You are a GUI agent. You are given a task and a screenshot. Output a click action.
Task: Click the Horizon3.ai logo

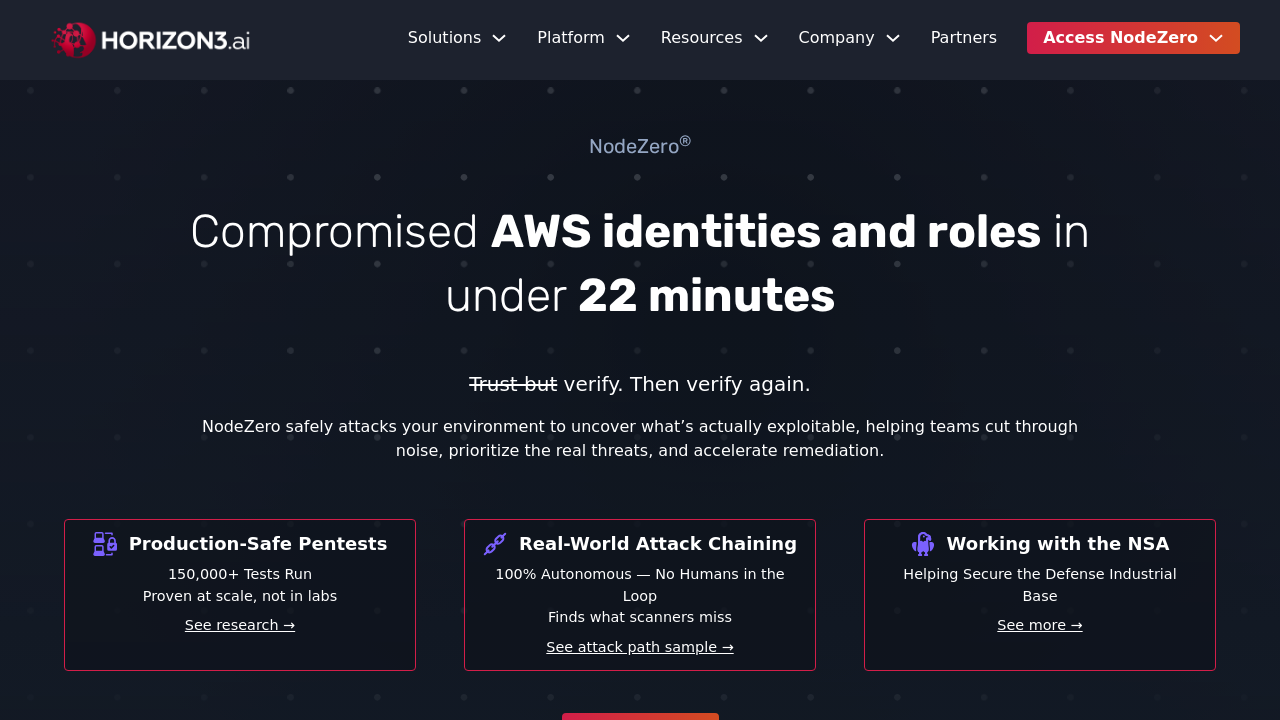(151, 40)
